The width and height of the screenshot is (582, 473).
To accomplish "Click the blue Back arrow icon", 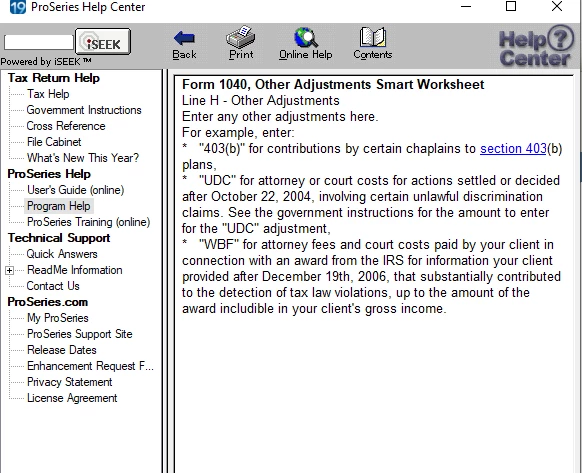I will tap(184, 38).
